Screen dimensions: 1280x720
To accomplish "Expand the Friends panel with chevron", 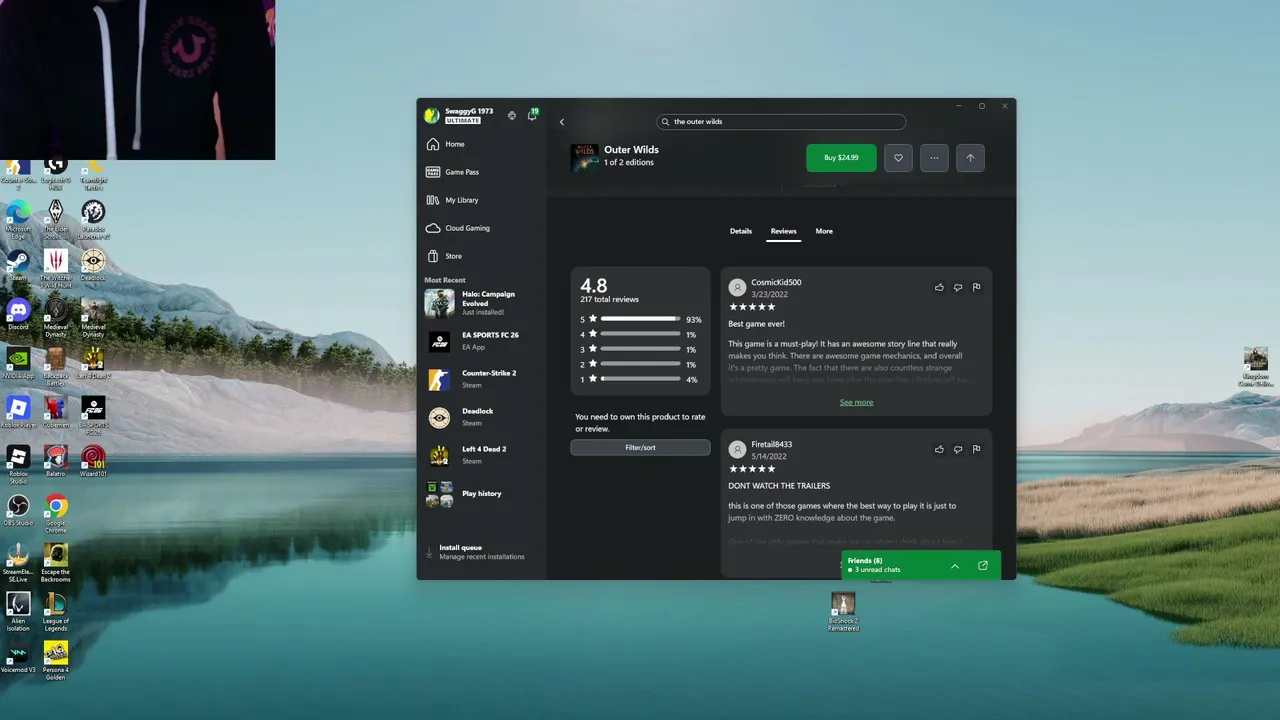I will [955, 566].
